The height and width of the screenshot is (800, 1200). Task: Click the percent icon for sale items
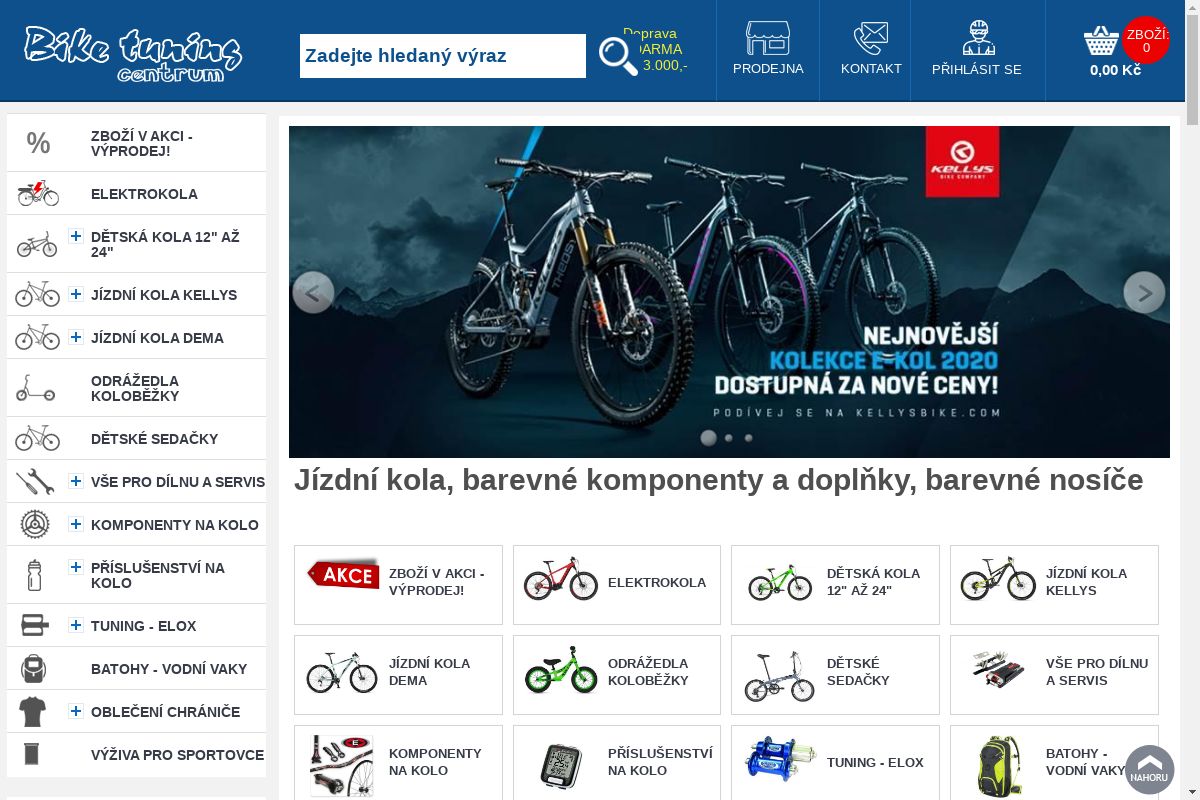coord(38,143)
